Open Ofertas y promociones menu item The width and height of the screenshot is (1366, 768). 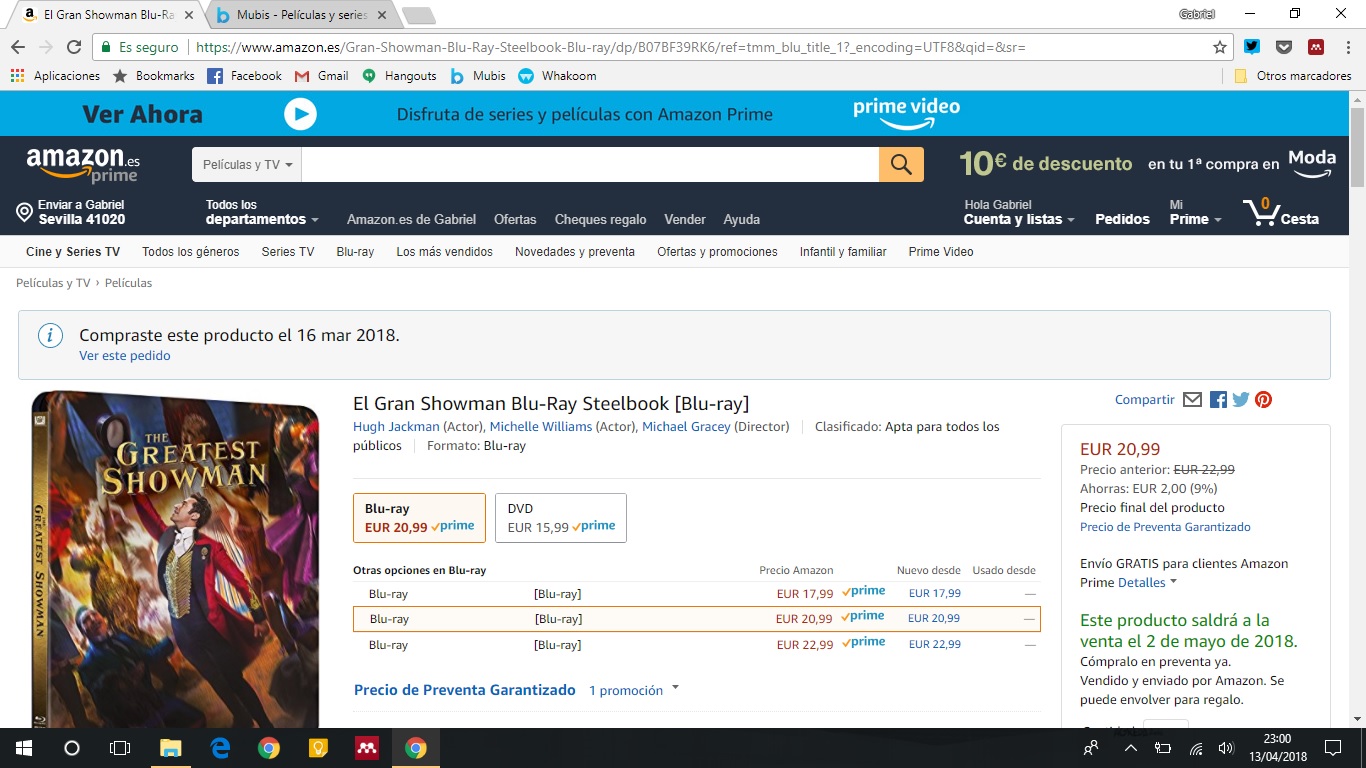717,252
